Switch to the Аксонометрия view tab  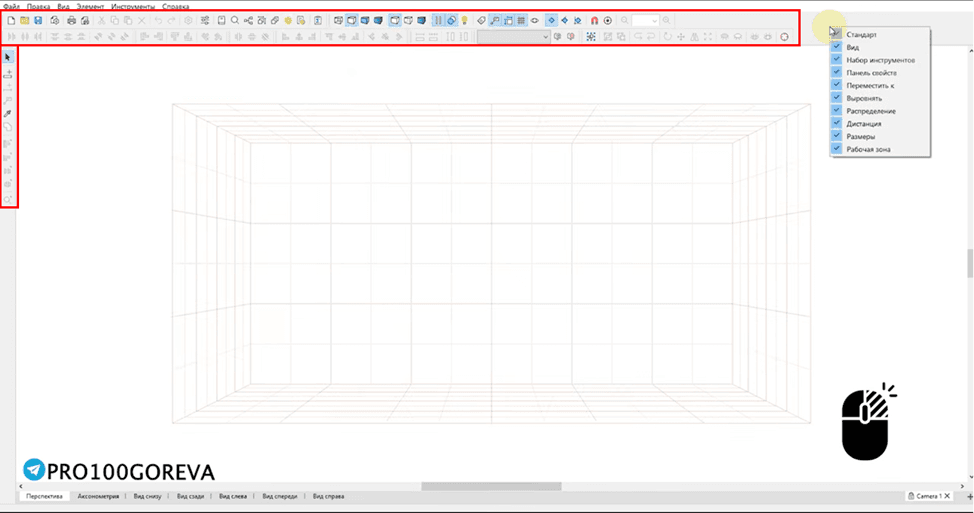coord(98,496)
